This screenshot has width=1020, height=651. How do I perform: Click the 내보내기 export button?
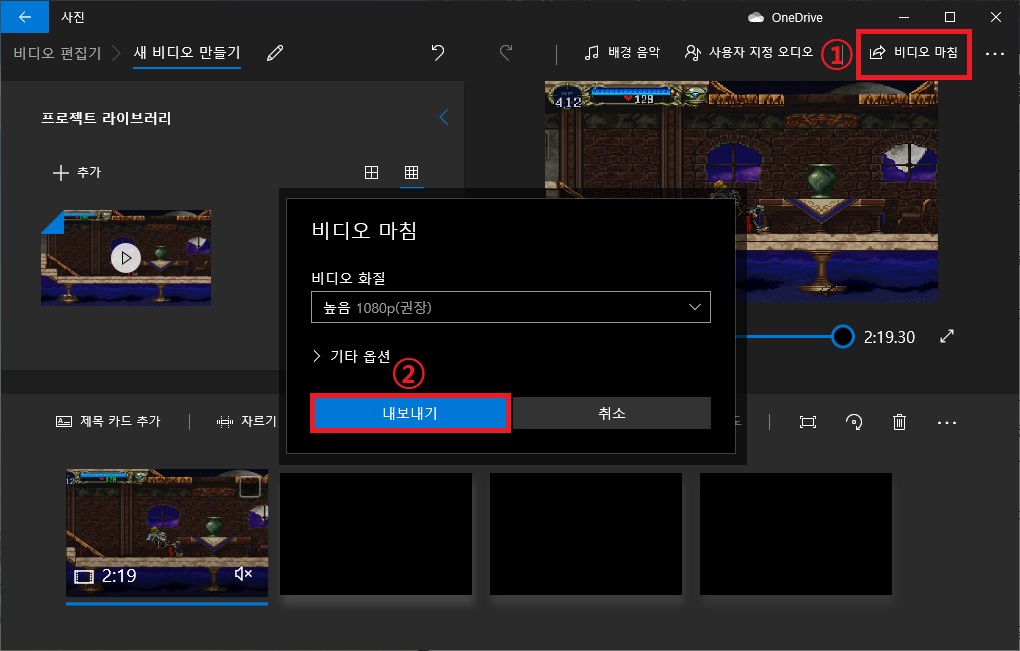(x=410, y=413)
